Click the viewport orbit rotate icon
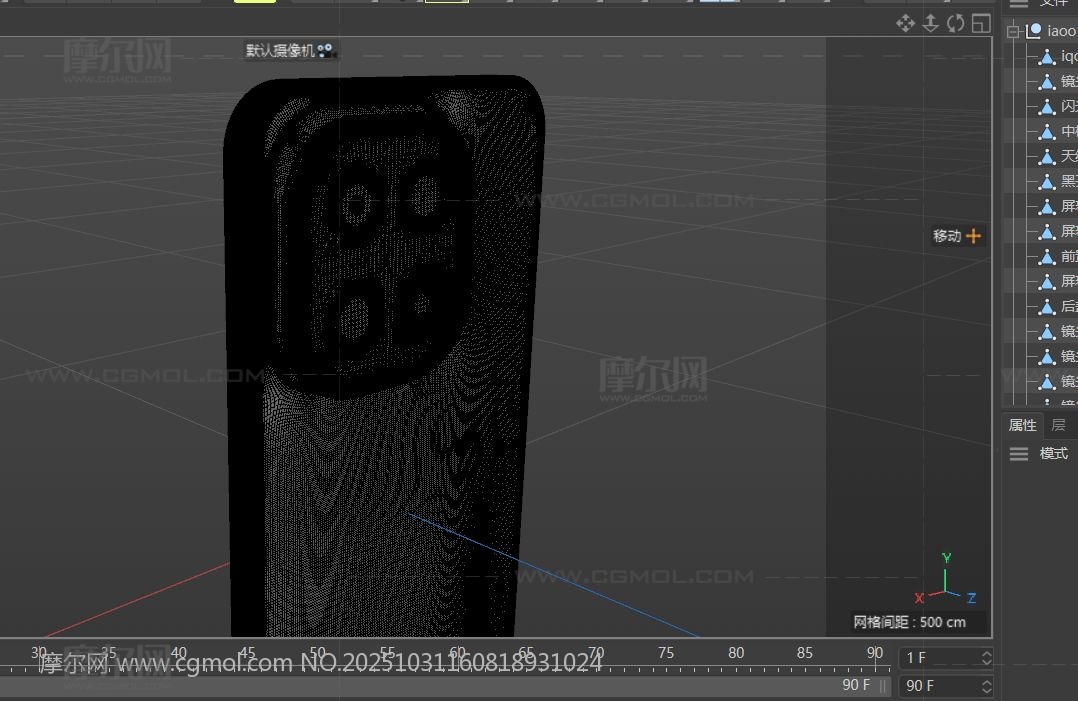This screenshot has height=701, width=1078. (956, 23)
